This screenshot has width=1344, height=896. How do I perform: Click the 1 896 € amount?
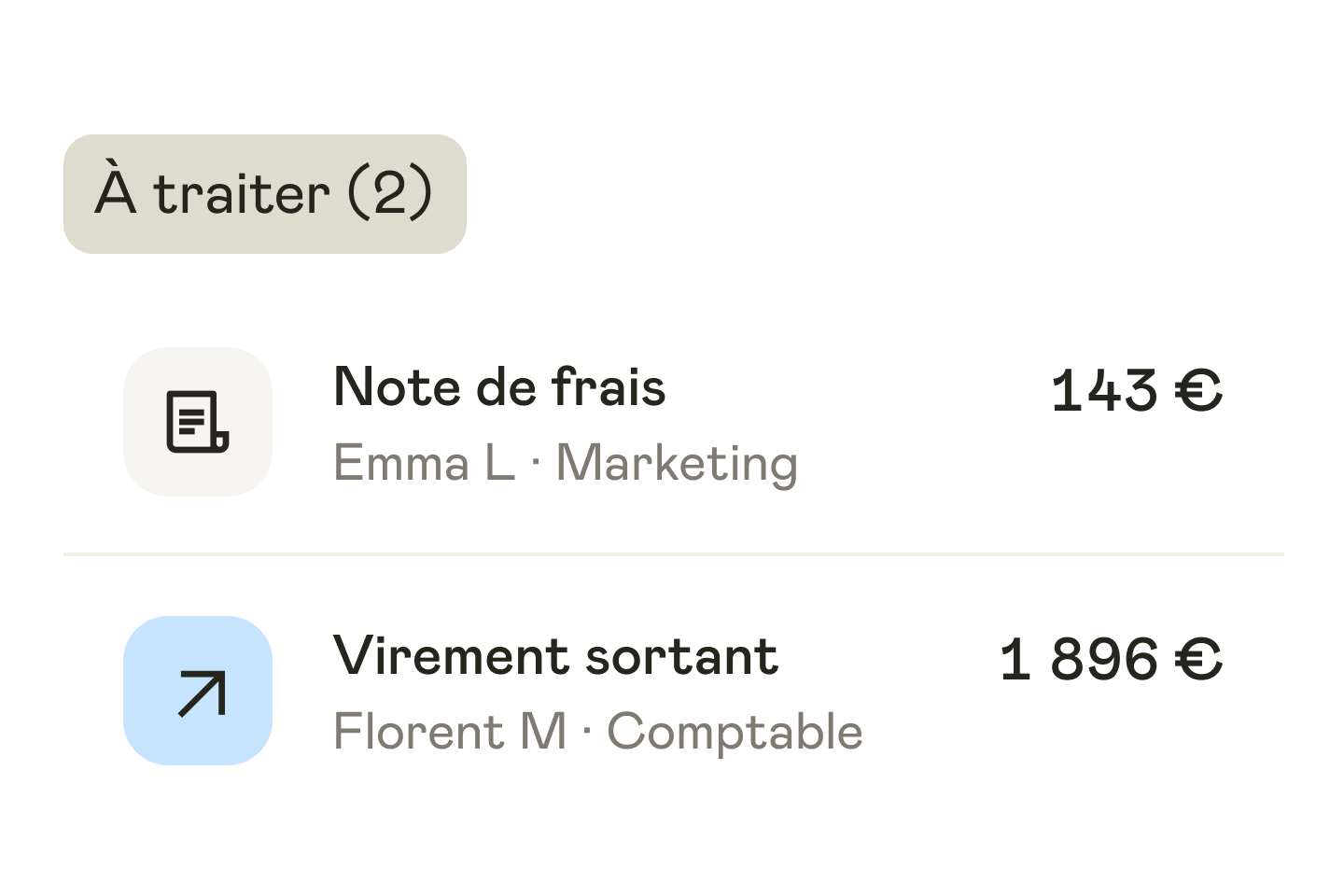point(1111,659)
